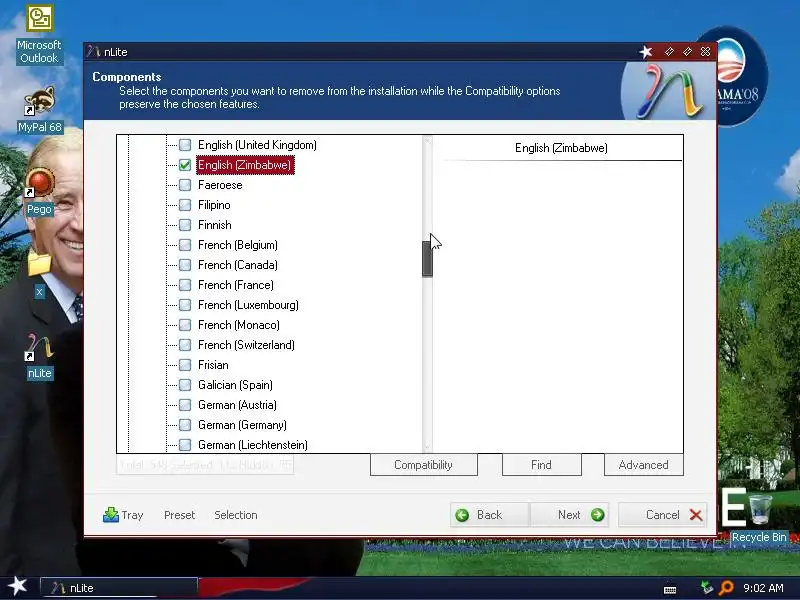Check the French (France) checkbox
This screenshot has width=800, height=600.
click(185, 285)
